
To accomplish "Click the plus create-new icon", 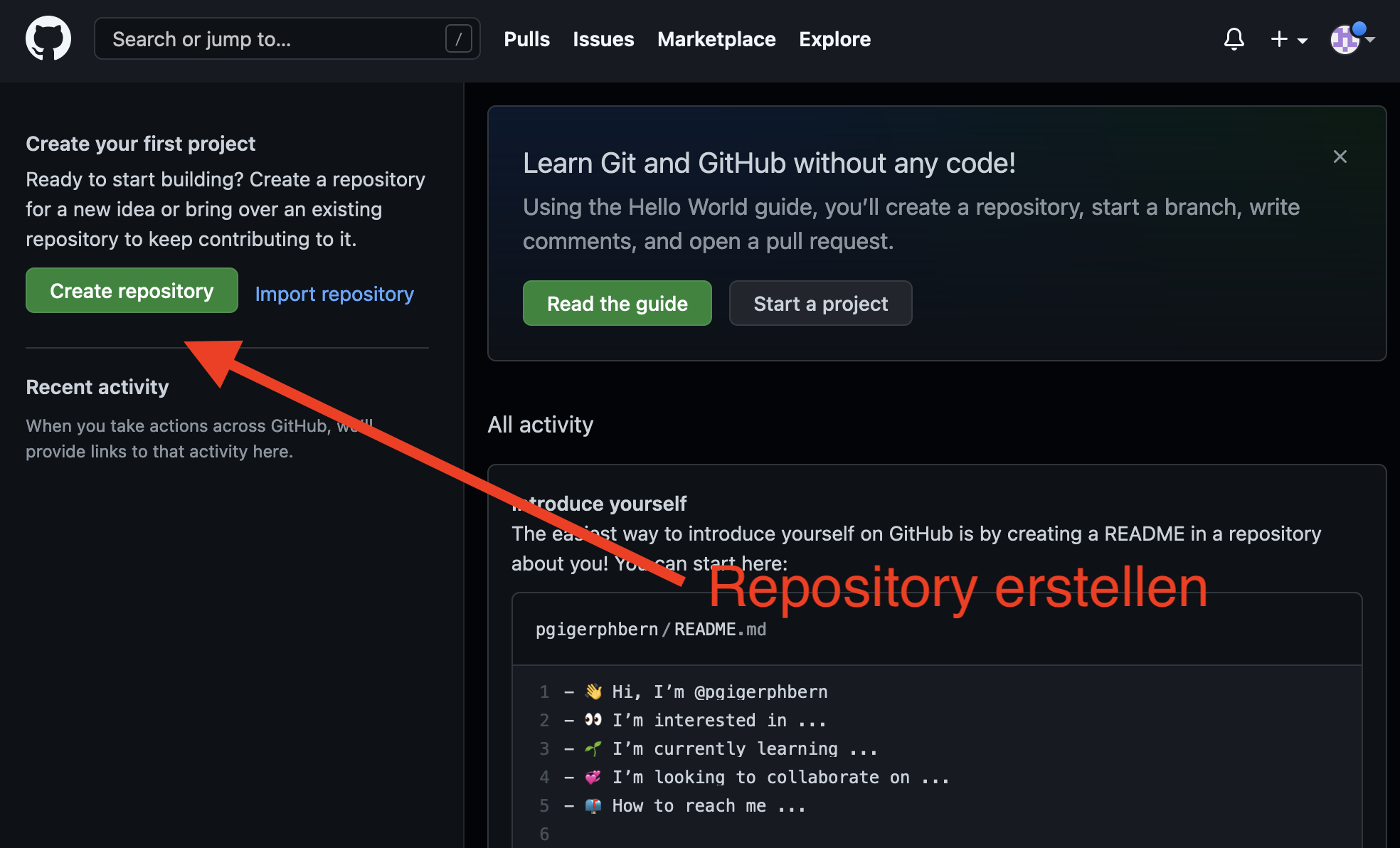I will pos(1279,39).
